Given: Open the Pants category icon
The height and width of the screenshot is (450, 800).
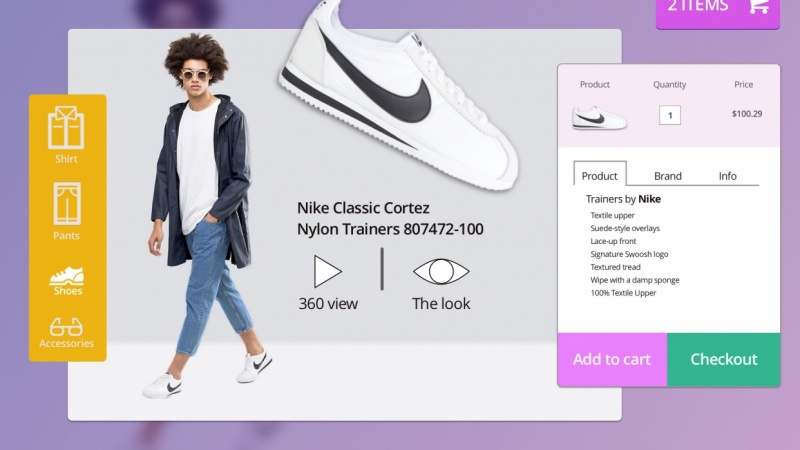Looking at the screenshot, I should pyautogui.click(x=67, y=204).
